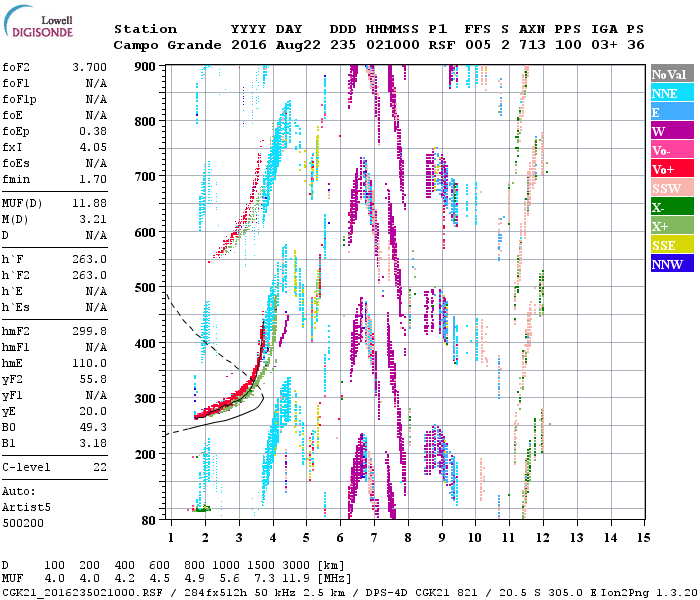Click the M(D) value 3.21
Viewport: 700px width, 600px height.
coord(93,220)
